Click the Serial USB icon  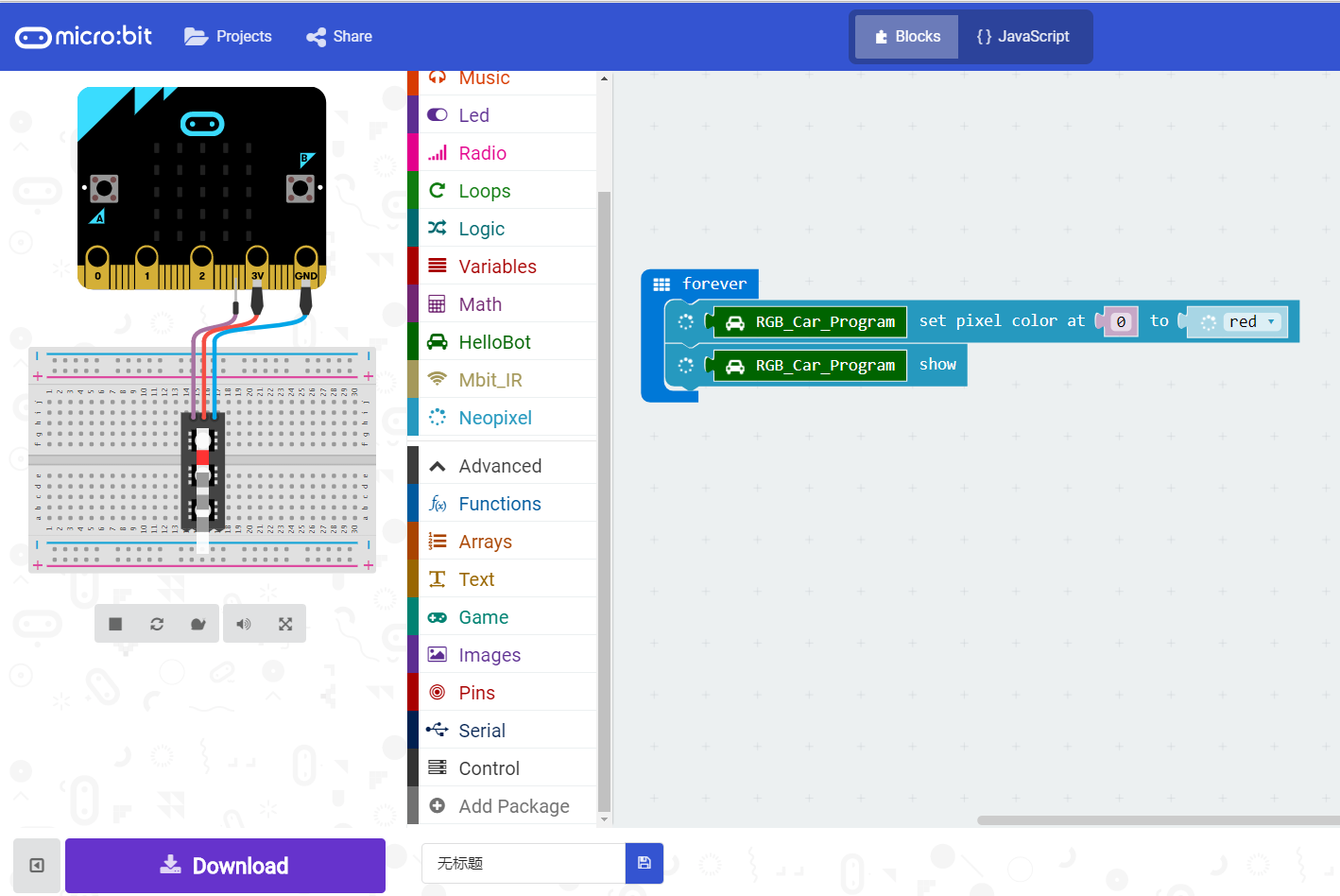click(x=437, y=730)
